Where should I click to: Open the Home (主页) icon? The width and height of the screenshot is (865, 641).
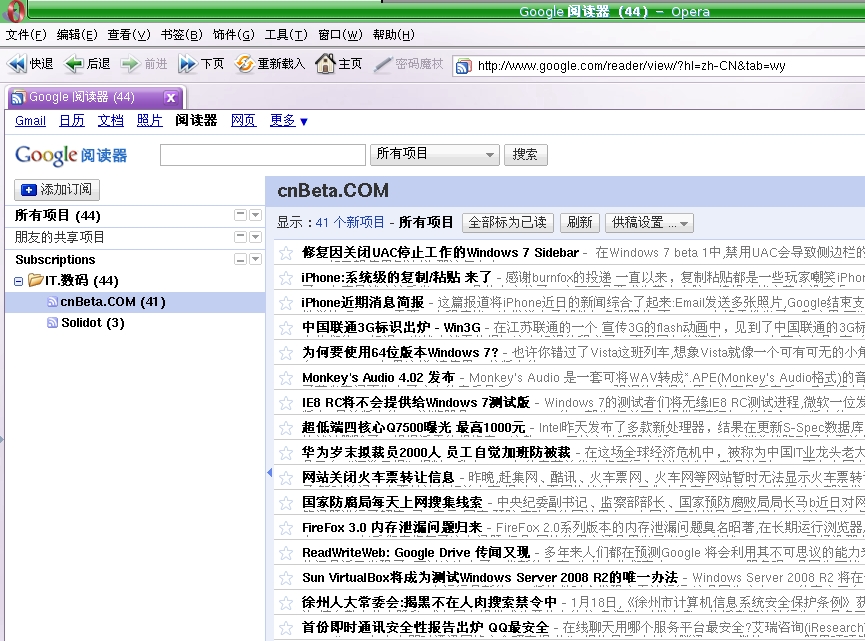(325, 64)
